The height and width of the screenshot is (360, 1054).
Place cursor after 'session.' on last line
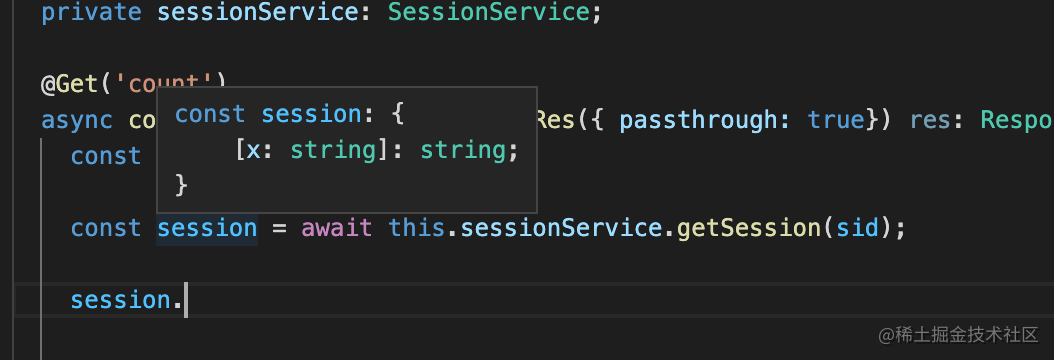click(x=186, y=300)
